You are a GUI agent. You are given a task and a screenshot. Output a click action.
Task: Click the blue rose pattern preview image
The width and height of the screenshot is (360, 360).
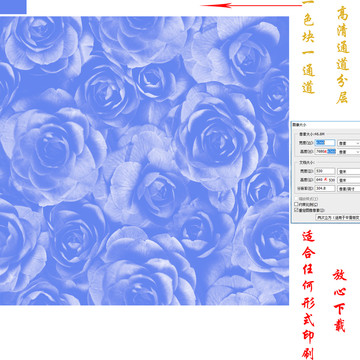(x=144, y=160)
